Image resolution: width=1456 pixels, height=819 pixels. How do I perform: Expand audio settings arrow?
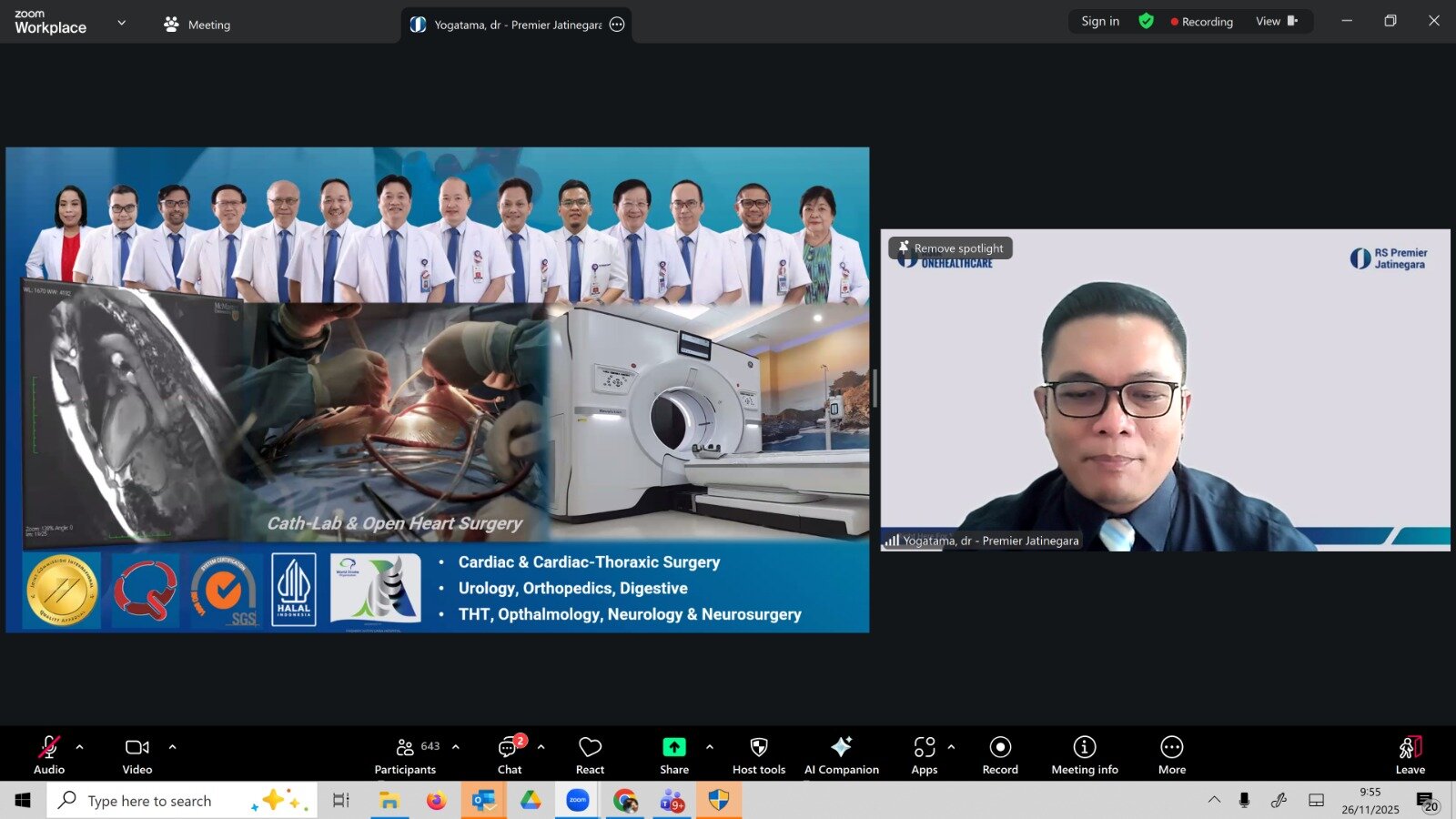[79, 747]
